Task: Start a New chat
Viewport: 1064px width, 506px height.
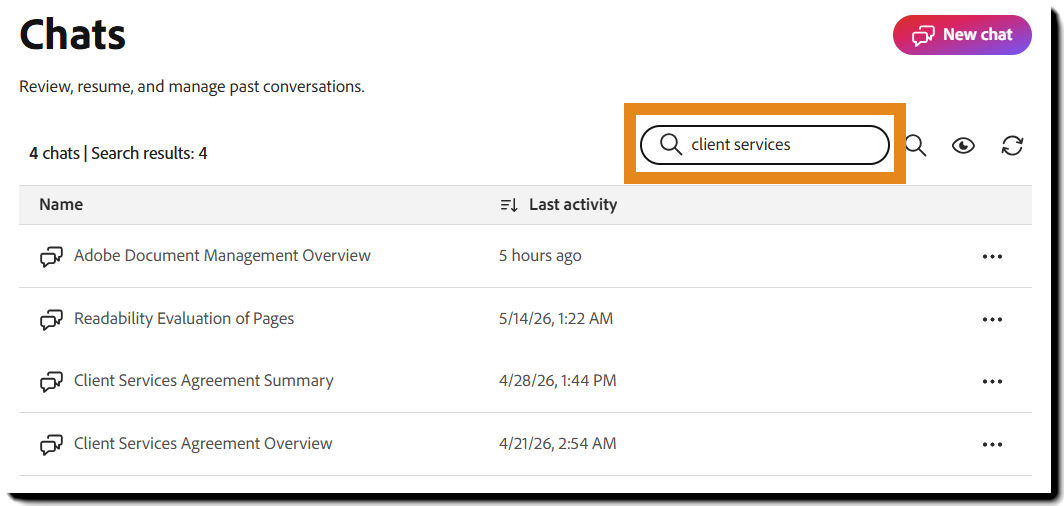Action: coord(962,35)
